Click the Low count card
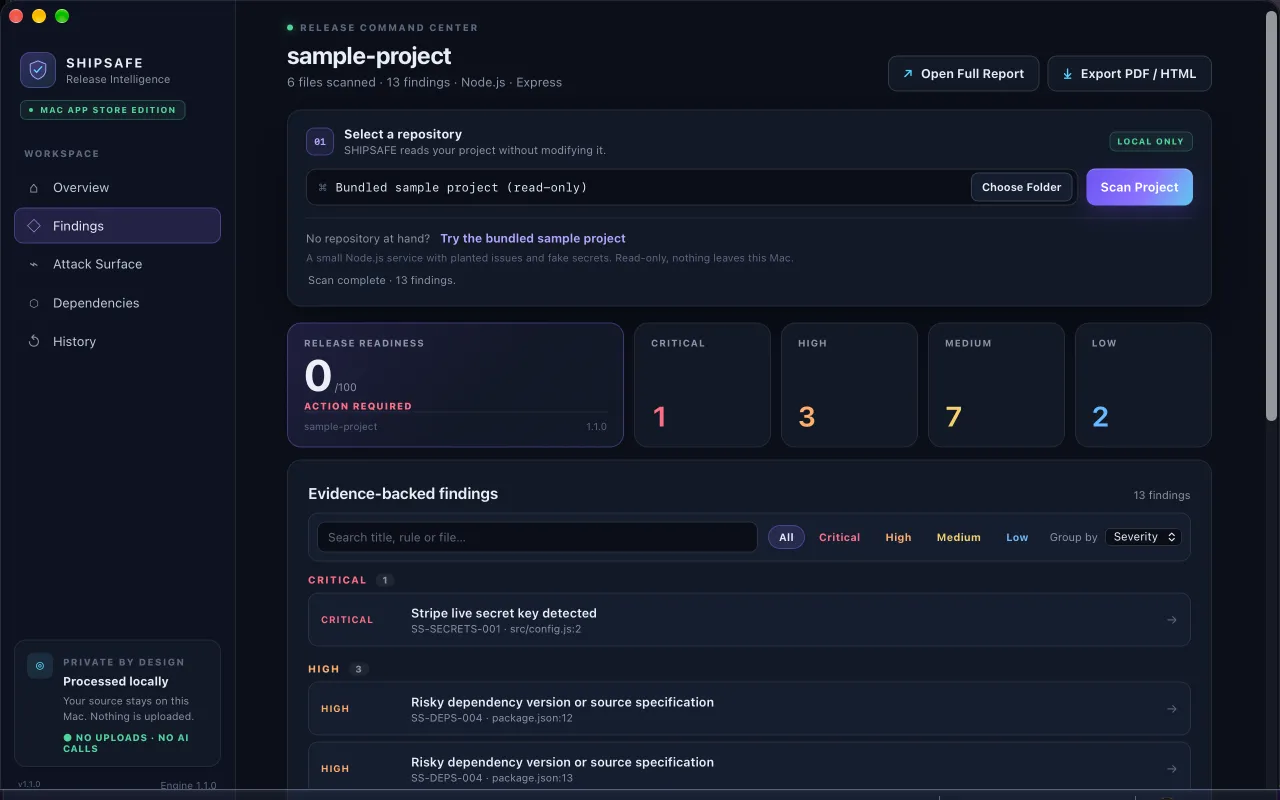This screenshot has height=800, width=1280. [1143, 384]
